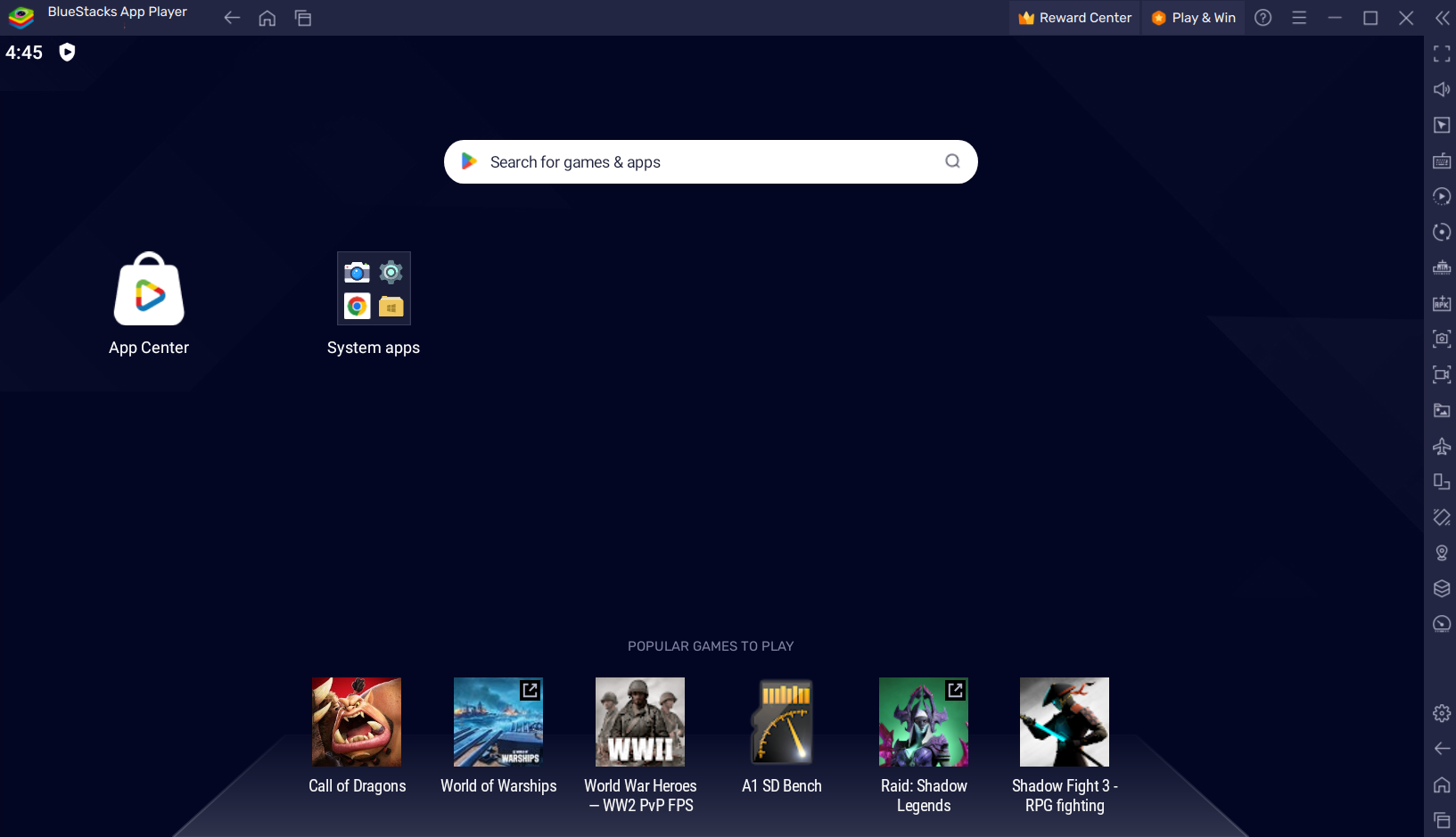Image resolution: width=1456 pixels, height=837 pixels.
Task: Open the App Center
Action: coord(149,289)
